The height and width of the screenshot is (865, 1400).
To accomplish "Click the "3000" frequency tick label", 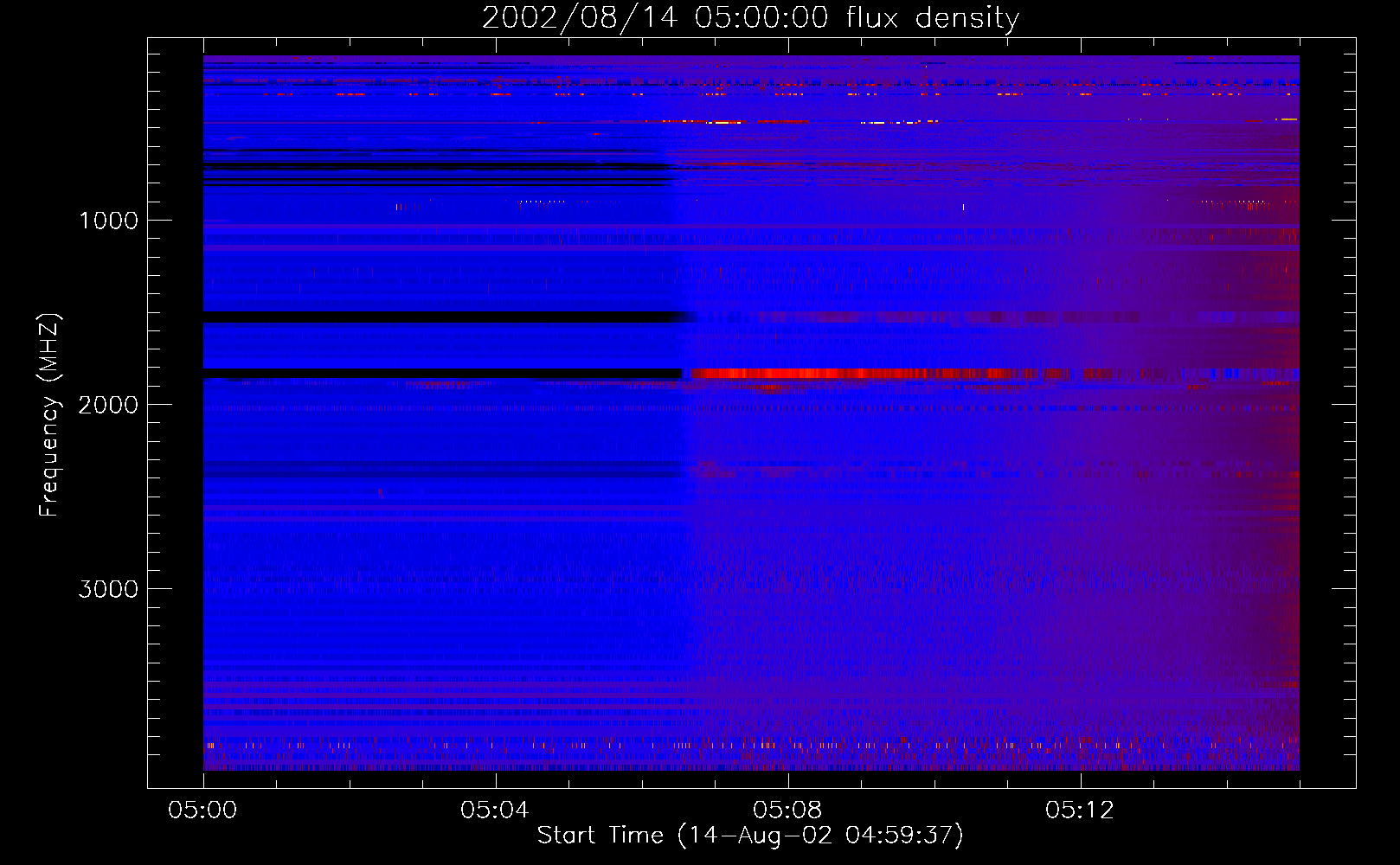I will click(x=108, y=589).
